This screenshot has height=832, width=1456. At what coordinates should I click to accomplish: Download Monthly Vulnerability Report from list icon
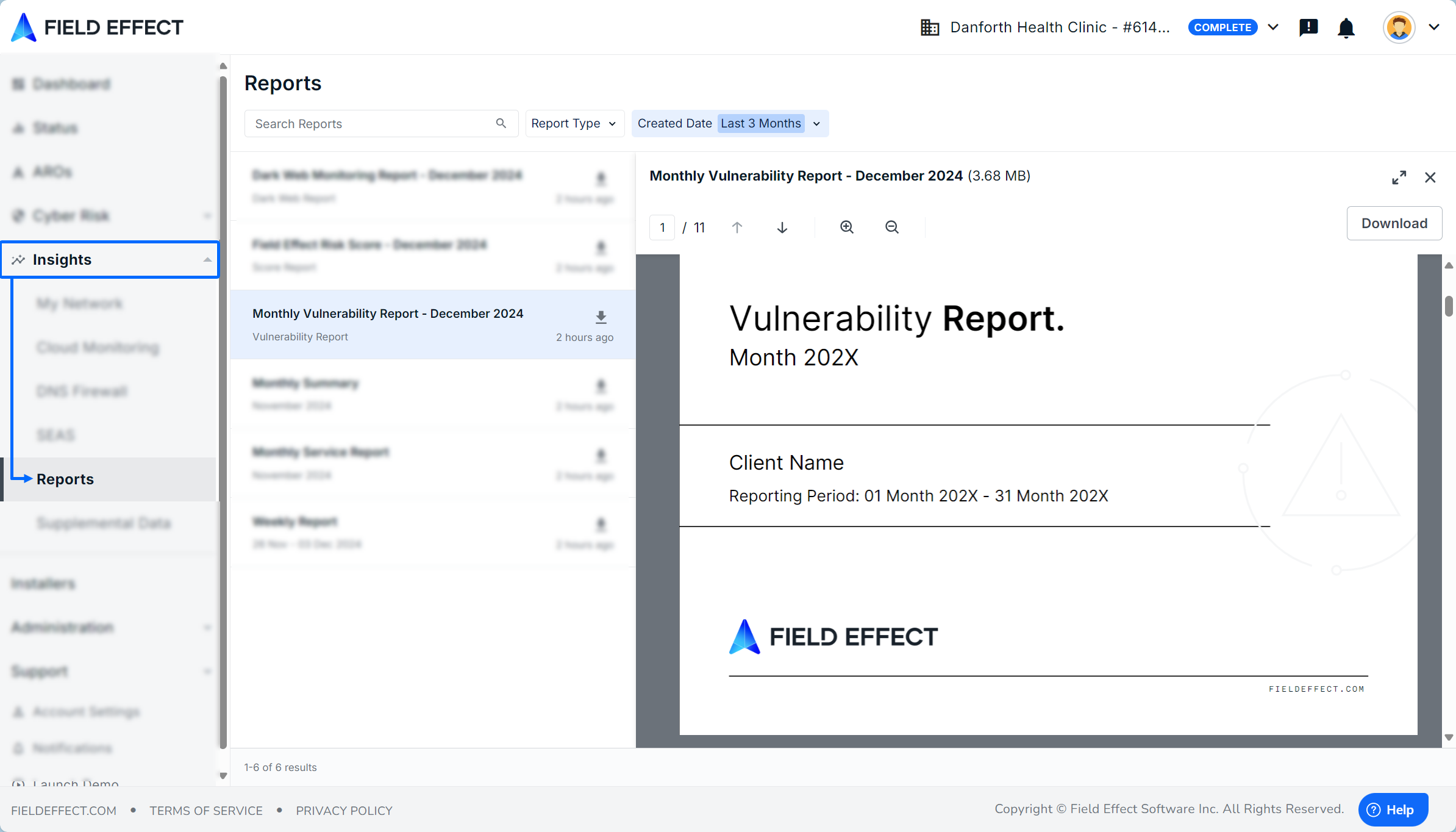pos(601,317)
